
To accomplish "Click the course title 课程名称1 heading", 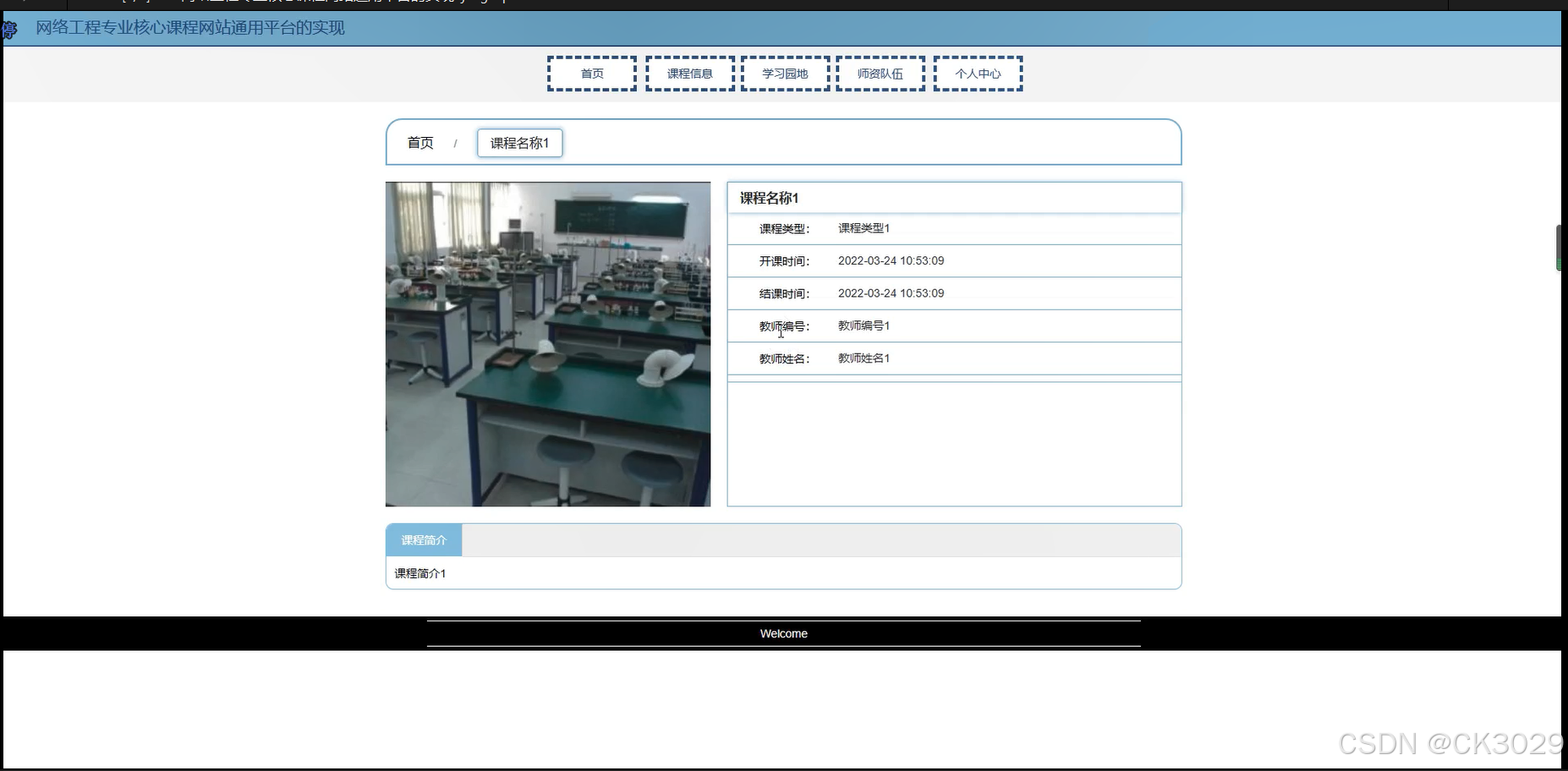I will coord(768,197).
